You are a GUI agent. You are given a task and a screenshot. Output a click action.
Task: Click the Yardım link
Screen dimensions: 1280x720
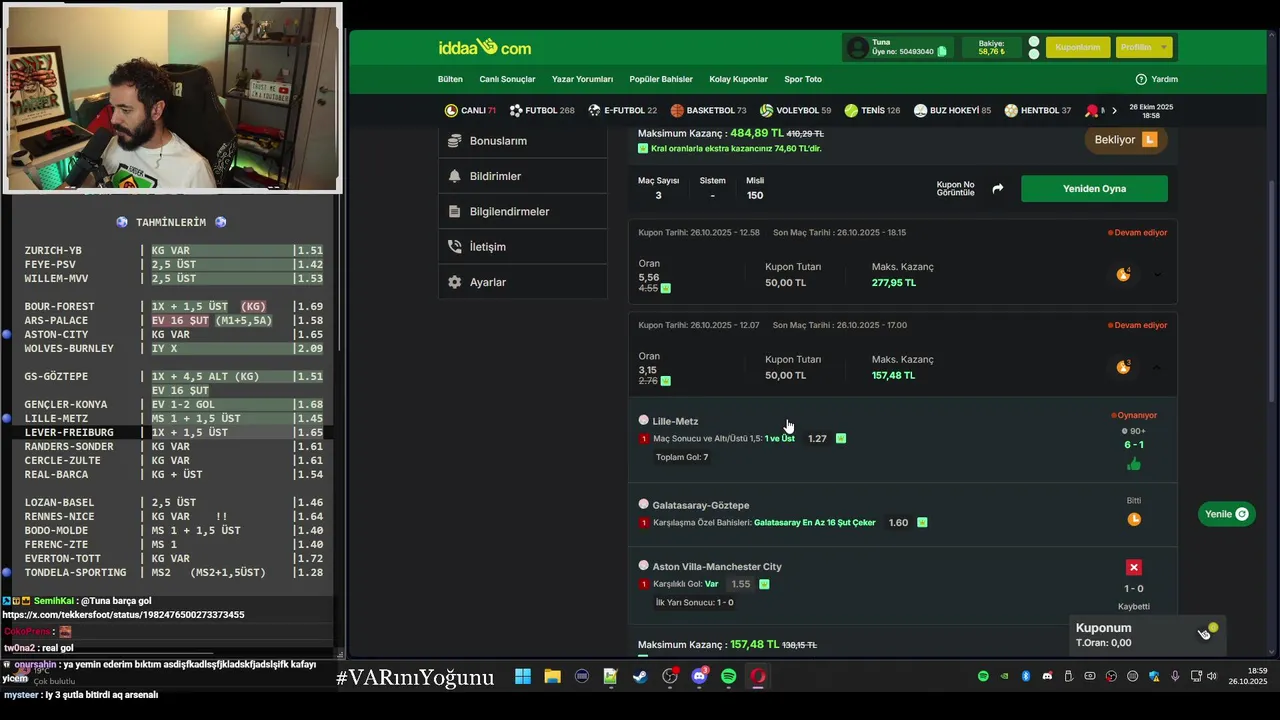click(1165, 79)
